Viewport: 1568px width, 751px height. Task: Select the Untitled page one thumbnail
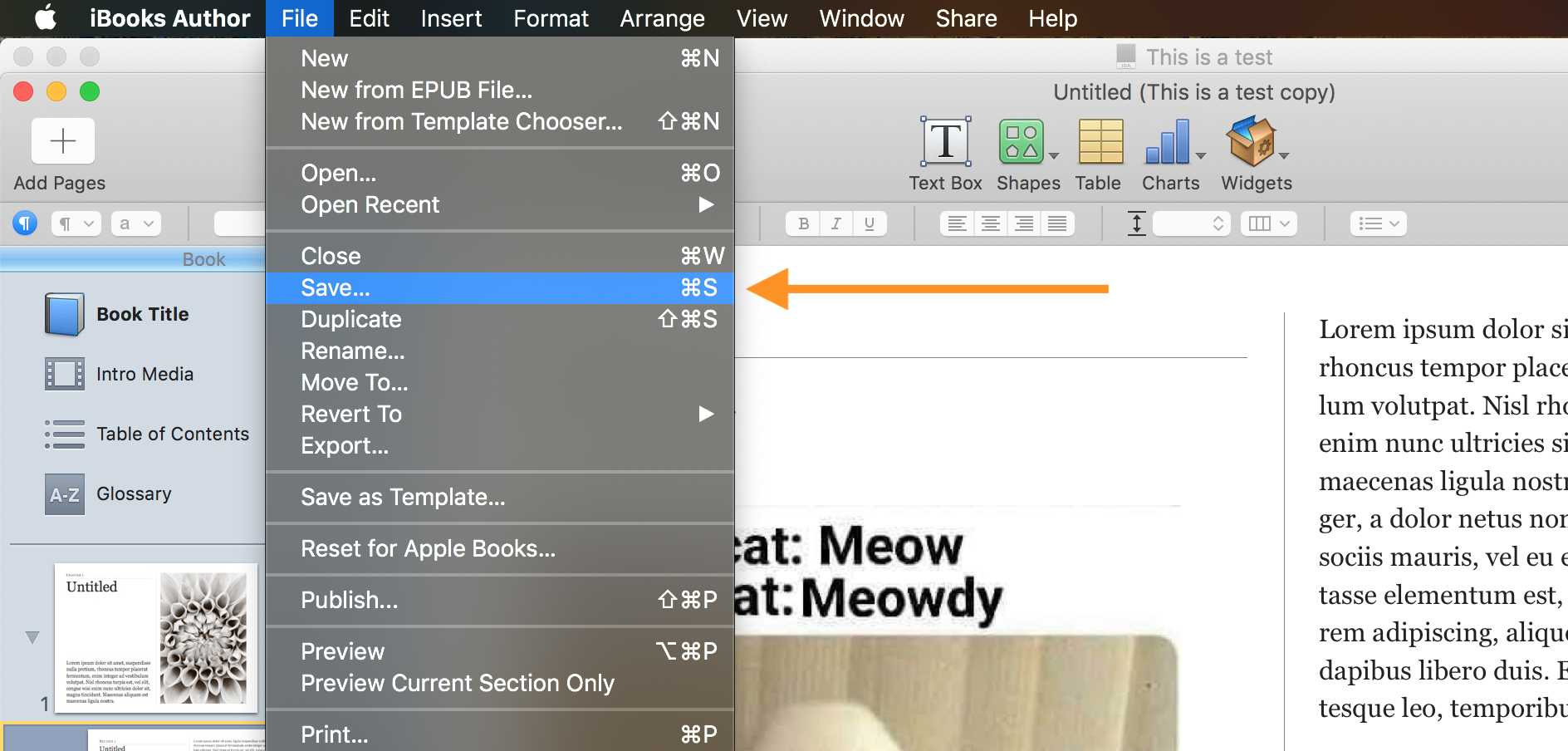(x=156, y=638)
